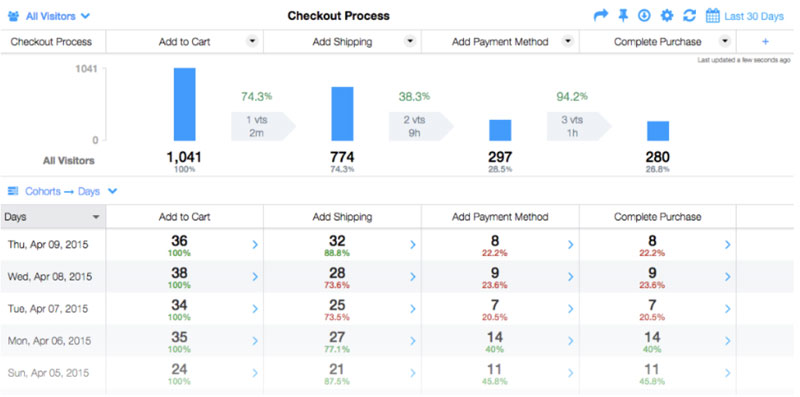Image resolution: width=800 pixels, height=397 pixels.
Task: Add a funnel step with plus icon
Action: click(765, 42)
